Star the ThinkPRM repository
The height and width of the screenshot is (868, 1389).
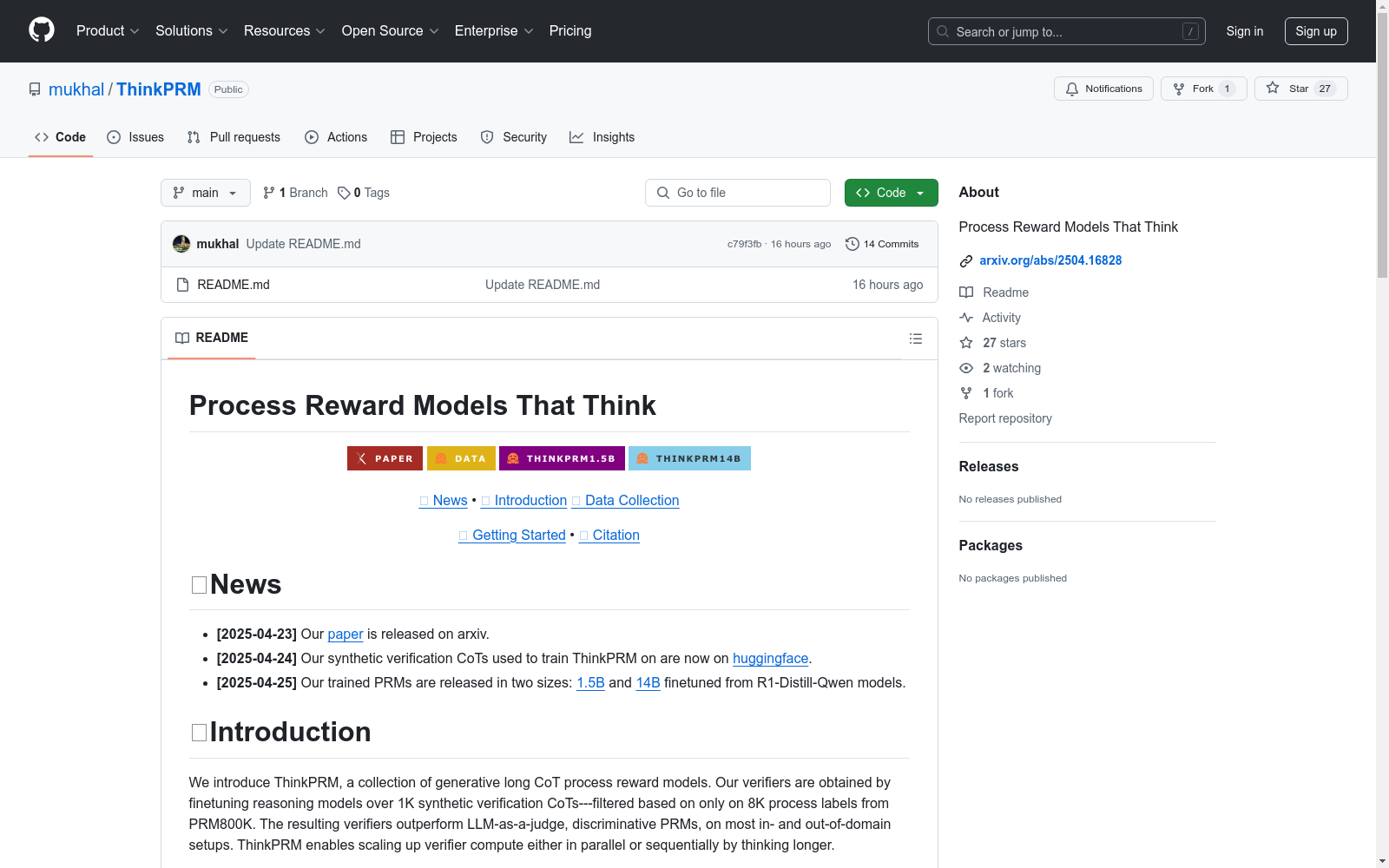tap(1300, 89)
